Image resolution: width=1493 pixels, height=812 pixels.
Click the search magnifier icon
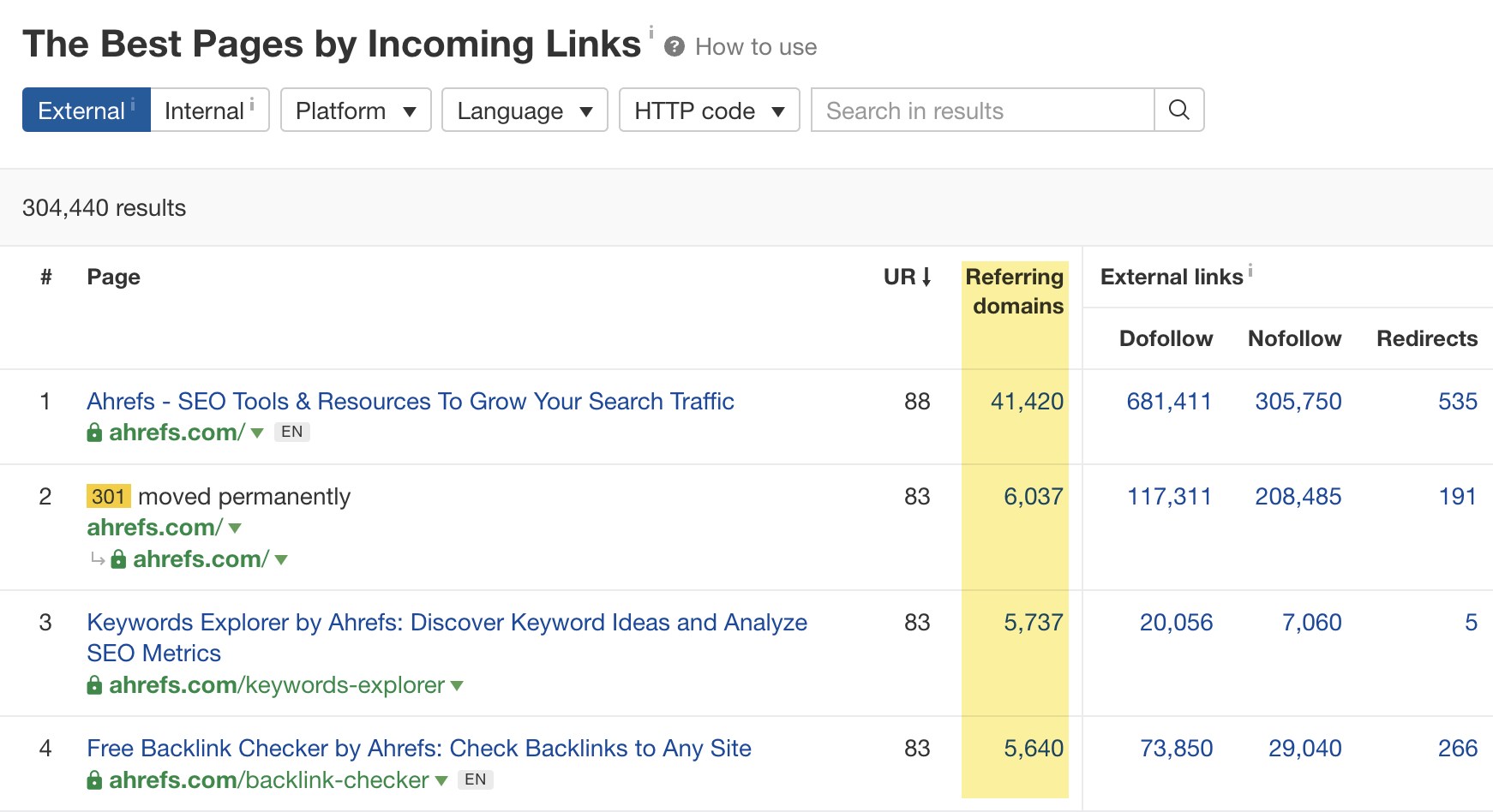point(1179,110)
